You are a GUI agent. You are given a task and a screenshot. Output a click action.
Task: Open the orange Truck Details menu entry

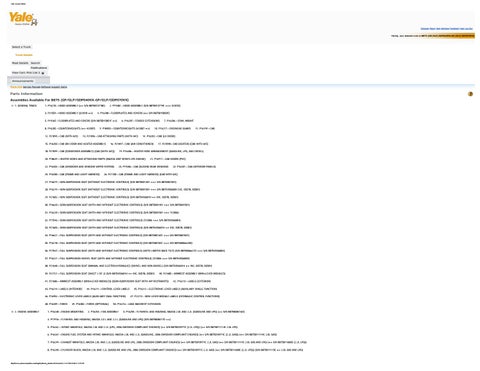(x=24, y=55)
